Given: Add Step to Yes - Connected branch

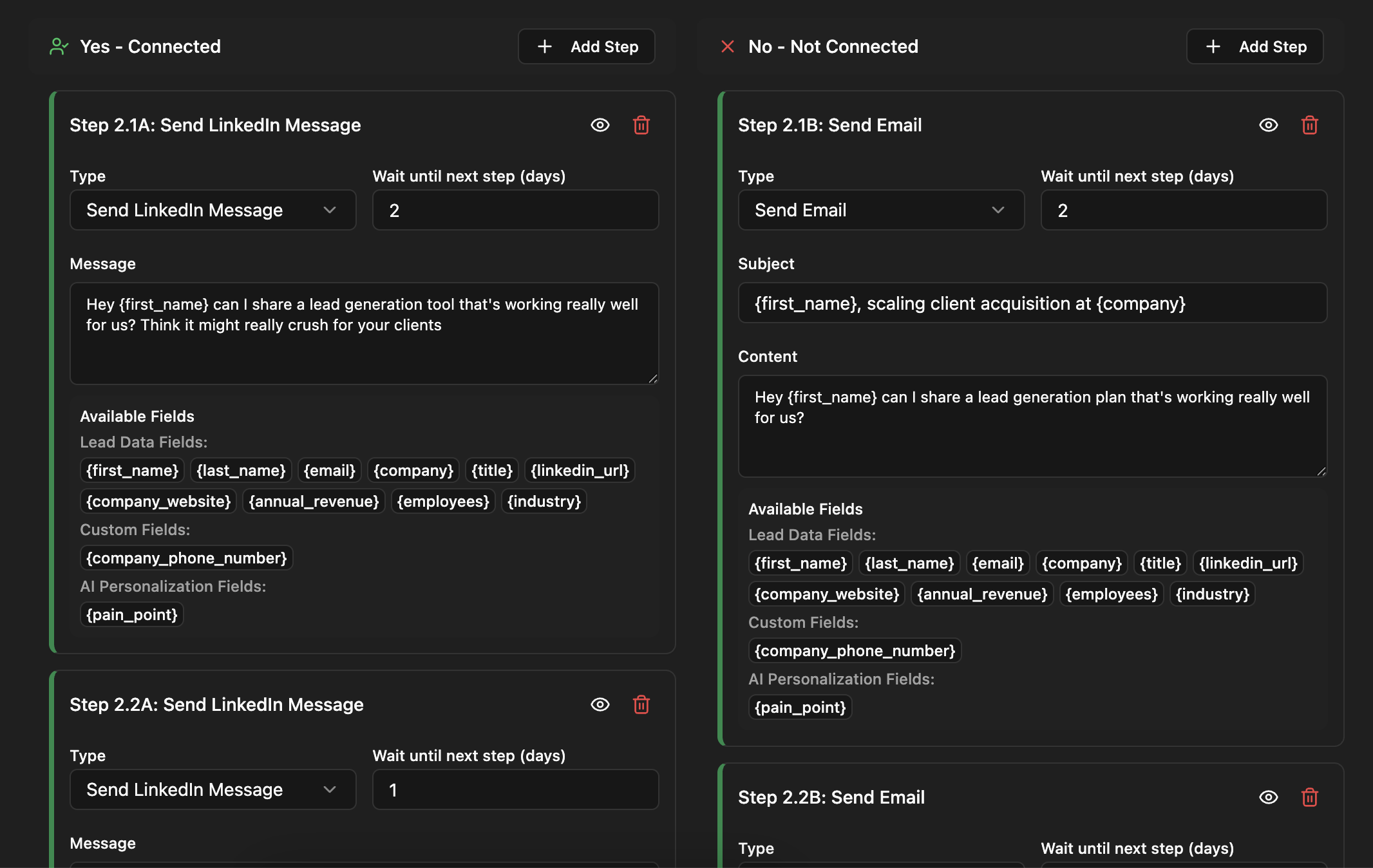Looking at the screenshot, I should click(586, 46).
